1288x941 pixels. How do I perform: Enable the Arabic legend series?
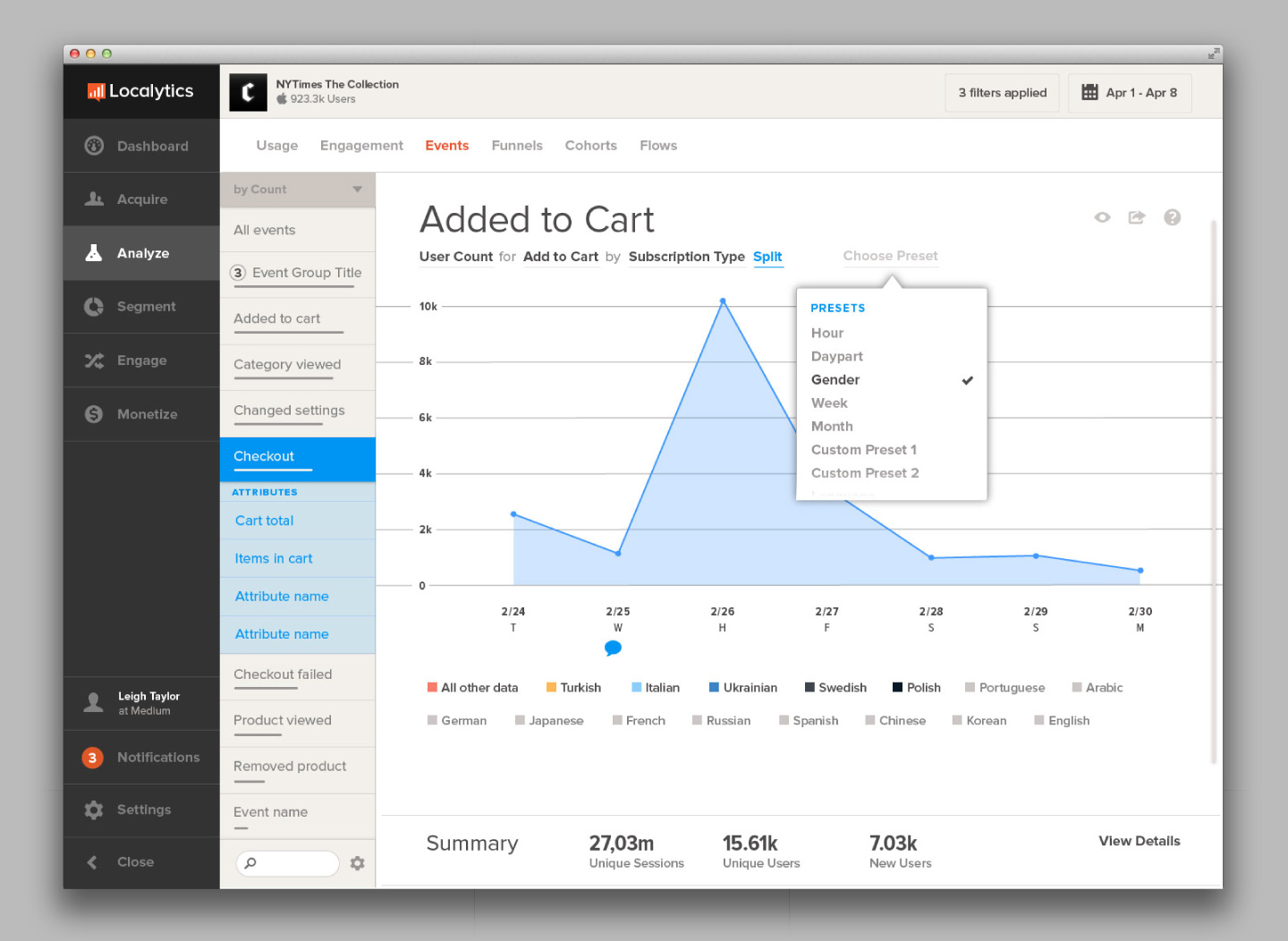point(1097,688)
